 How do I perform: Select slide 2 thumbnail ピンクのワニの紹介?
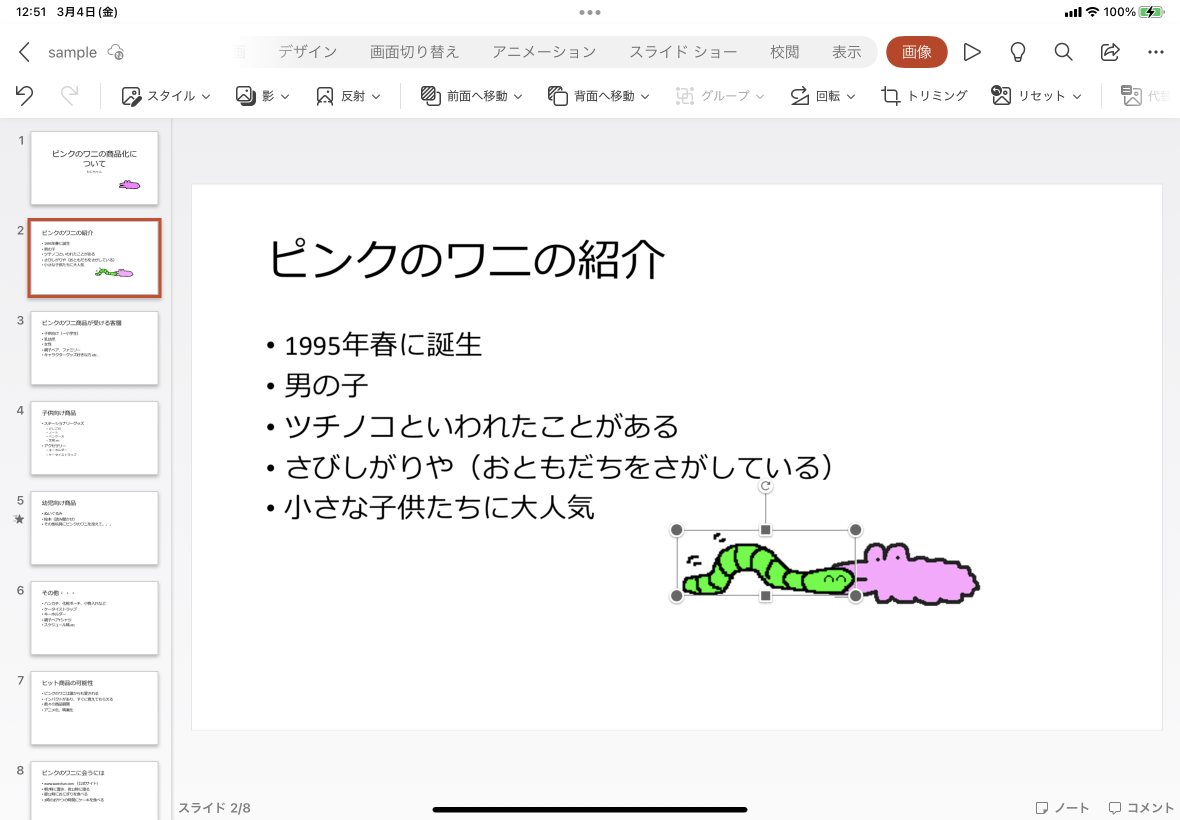[x=94, y=258]
